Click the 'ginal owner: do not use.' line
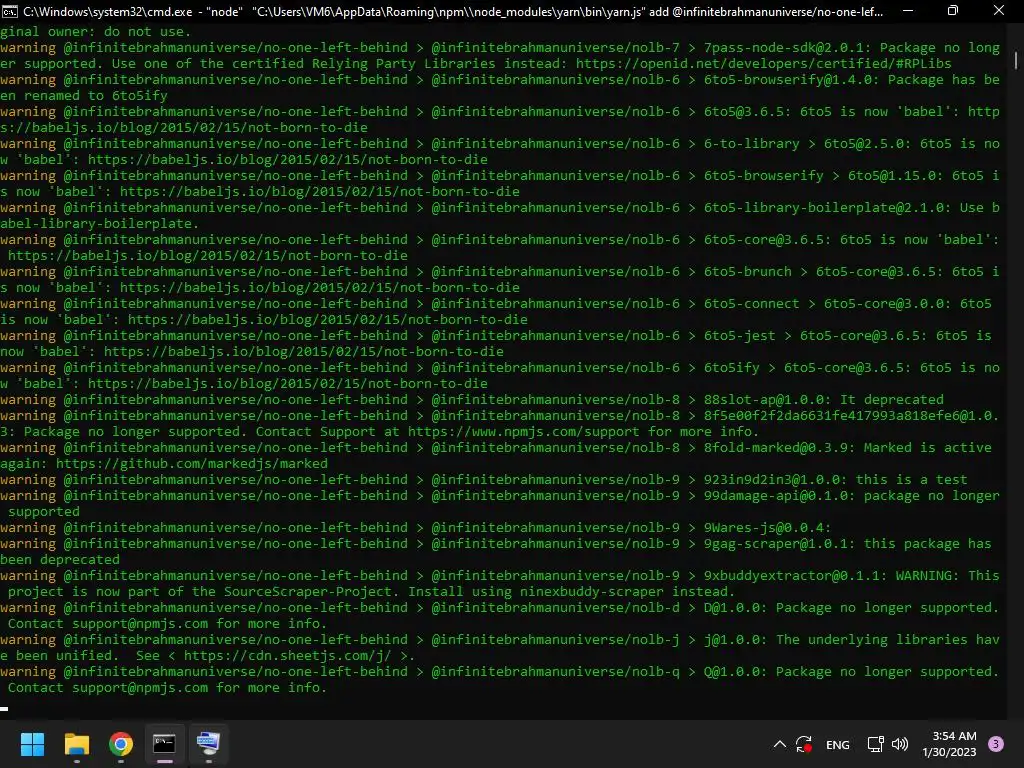The height and width of the screenshot is (768, 1024). pos(96,32)
